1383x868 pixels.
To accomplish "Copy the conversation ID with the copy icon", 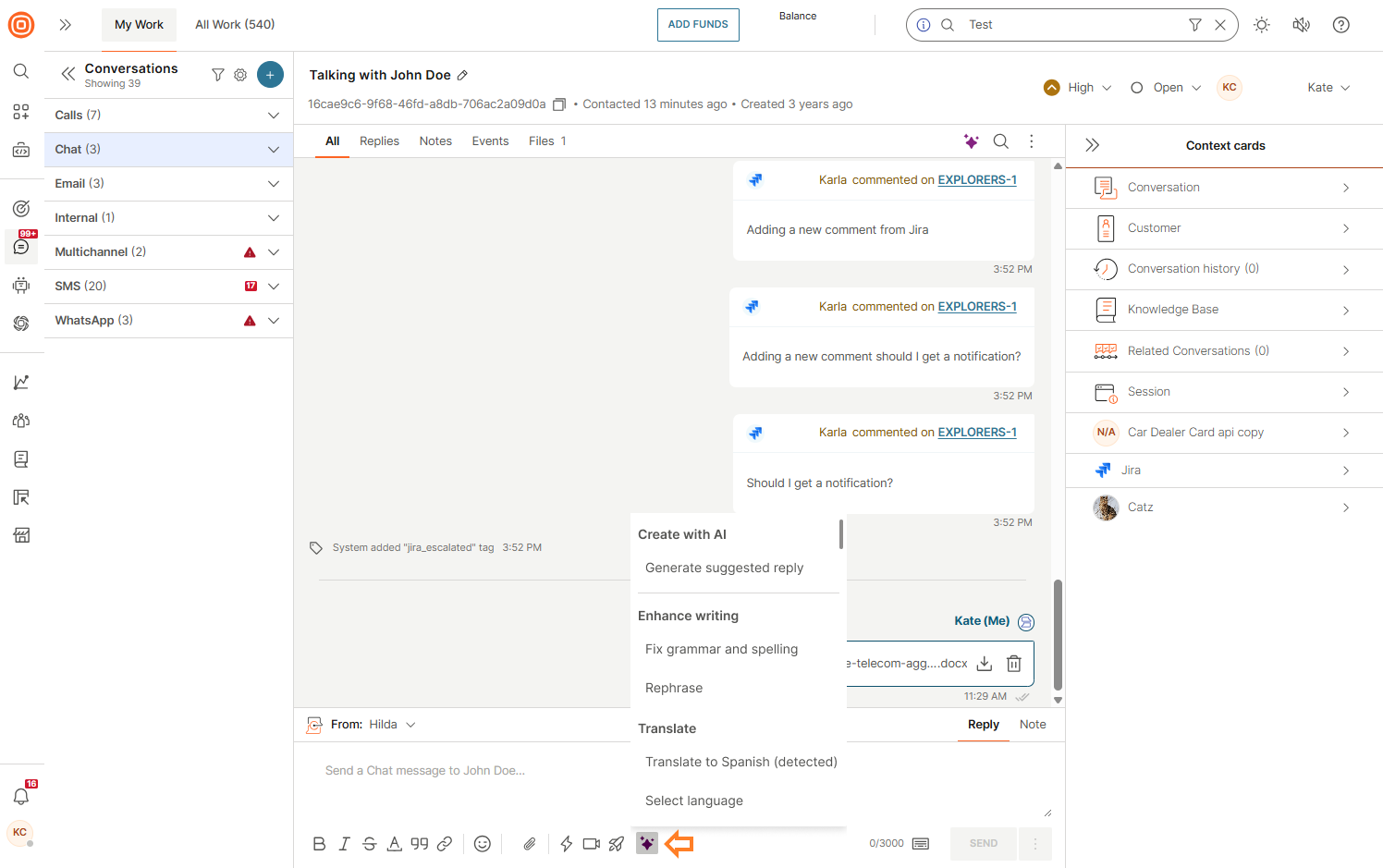I will coord(558,104).
